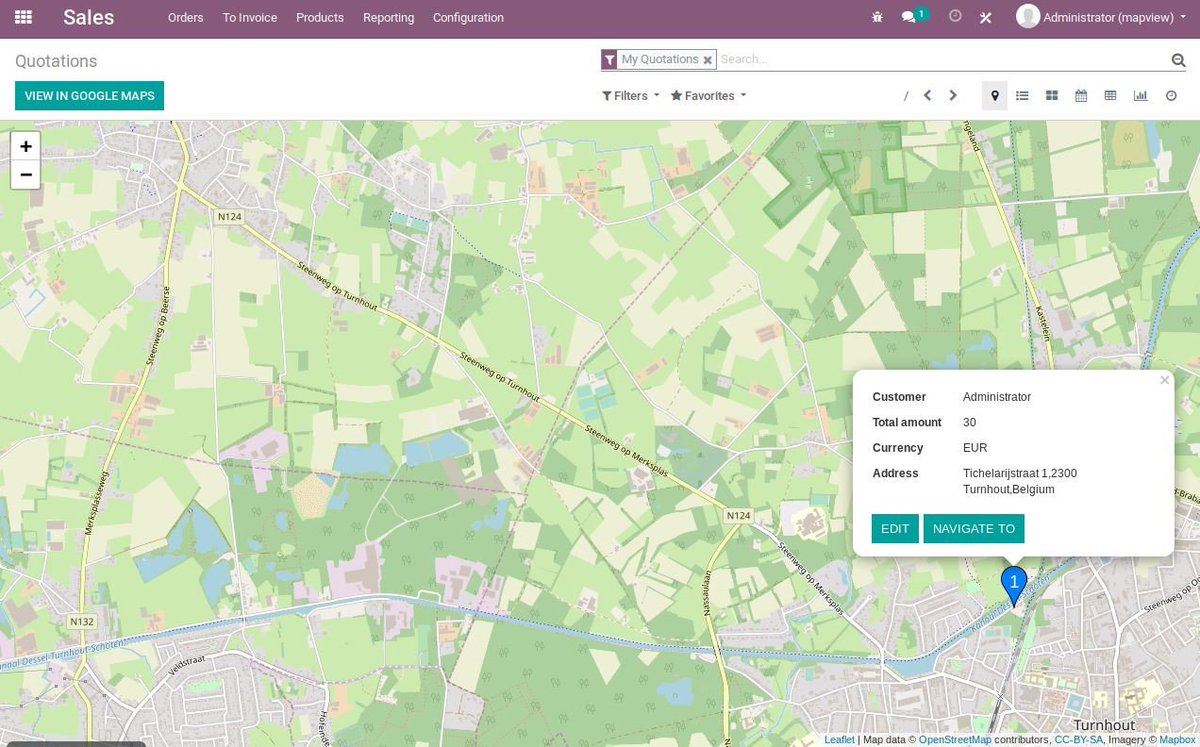Open the Reporting menu
Screen dimensions: 1200x747
point(388,17)
